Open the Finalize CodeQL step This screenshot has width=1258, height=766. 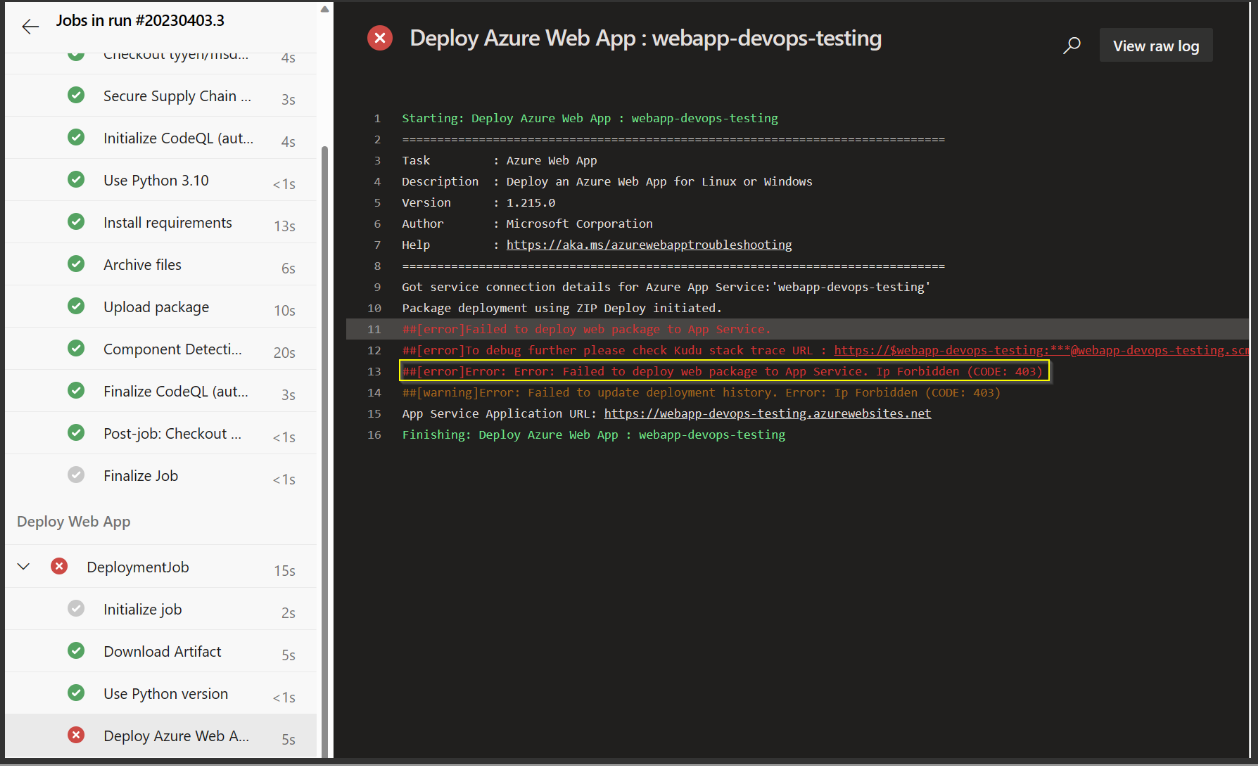point(161,390)
